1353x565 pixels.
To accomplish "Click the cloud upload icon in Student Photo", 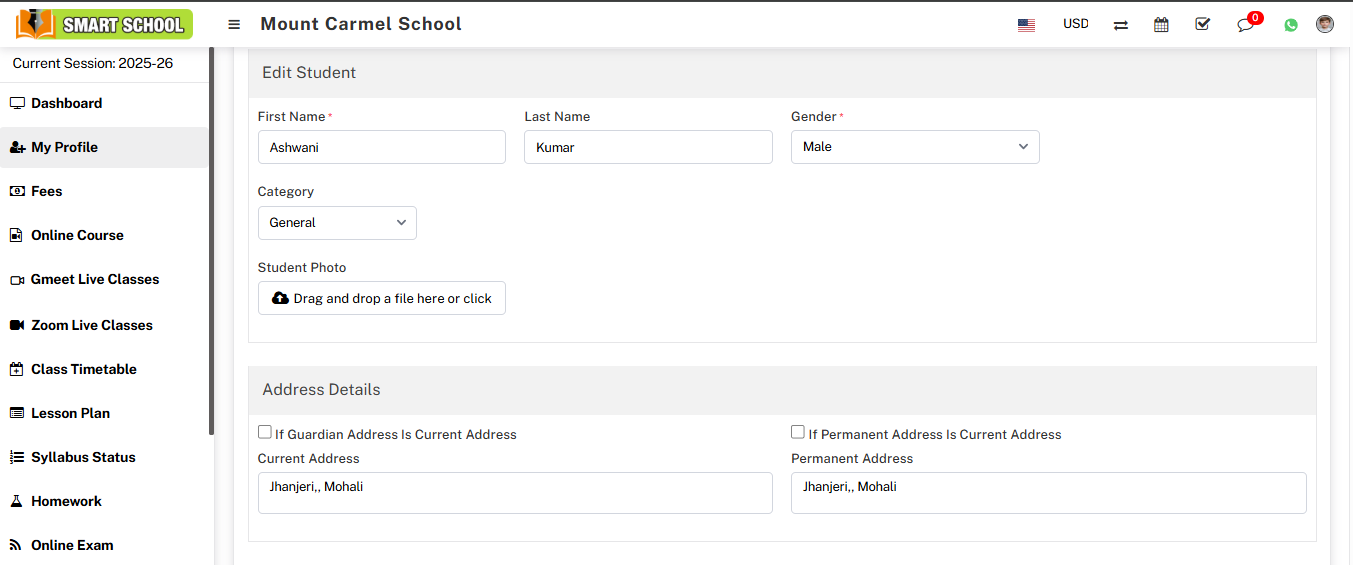I will [x=281, y=298].
